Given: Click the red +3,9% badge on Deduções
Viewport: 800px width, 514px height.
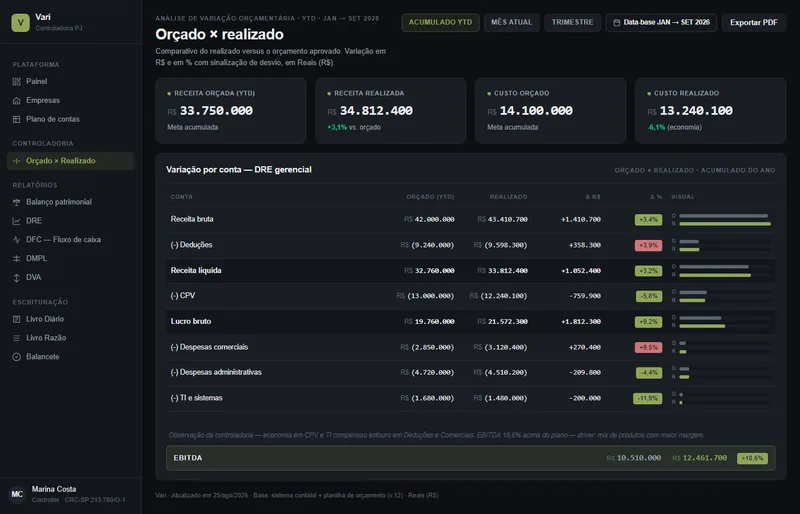Looking at the screenshot, I should 648,245.
